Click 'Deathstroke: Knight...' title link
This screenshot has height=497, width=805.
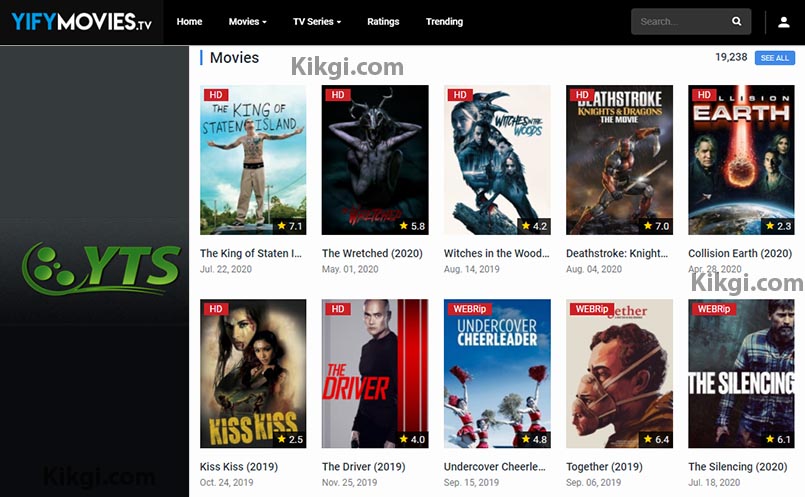(617, 253)
